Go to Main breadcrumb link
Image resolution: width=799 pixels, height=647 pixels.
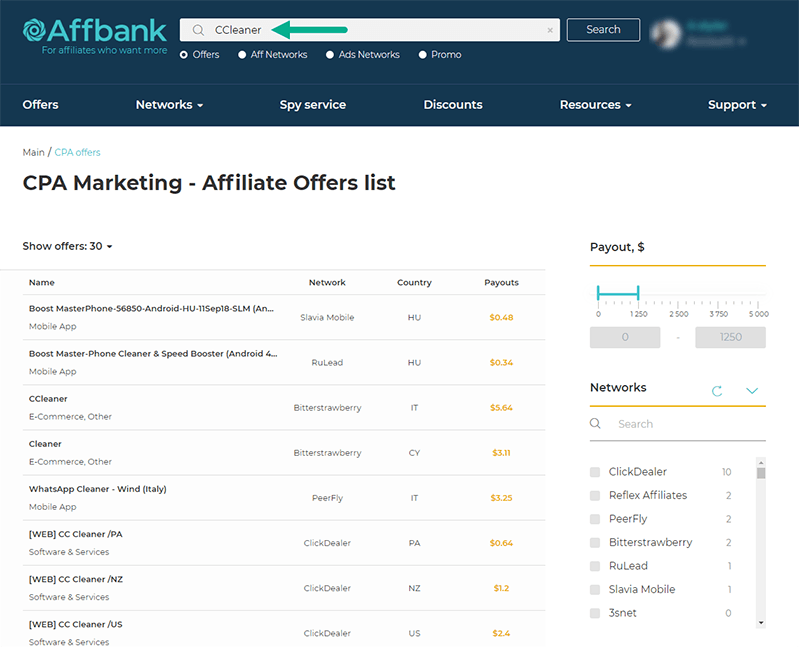pyautogui.click(x=34, y=152)
